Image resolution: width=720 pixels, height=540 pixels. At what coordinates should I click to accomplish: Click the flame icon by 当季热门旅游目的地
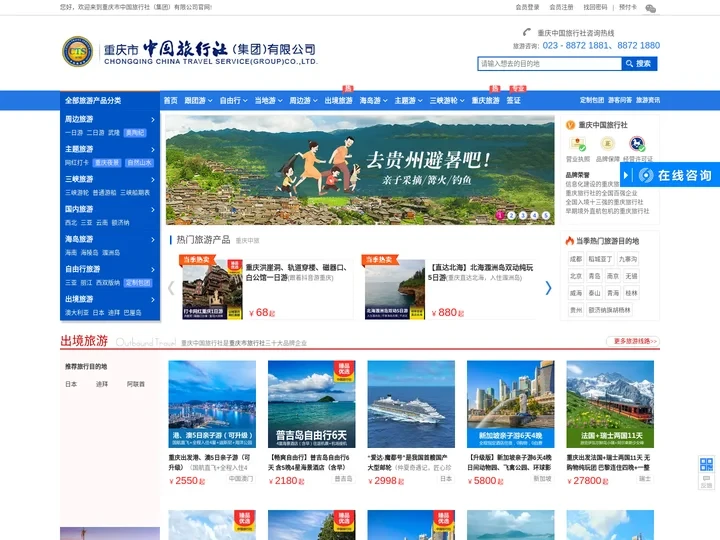tap(569, 241)
